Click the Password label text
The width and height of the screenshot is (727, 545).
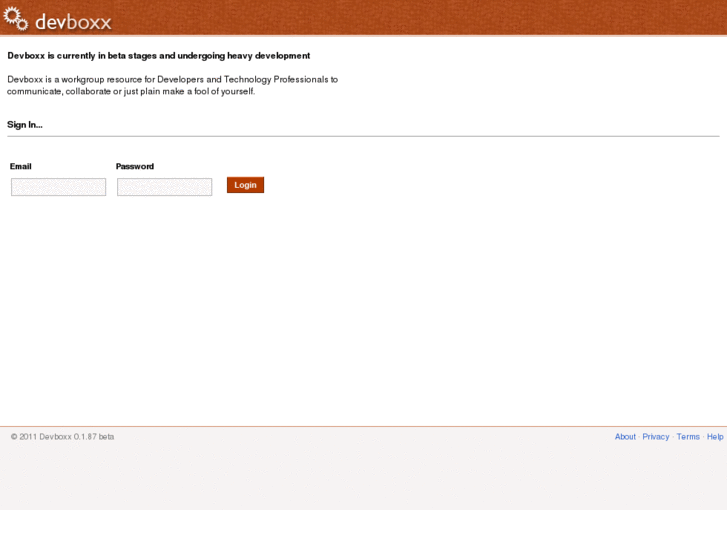click(134, 166)
